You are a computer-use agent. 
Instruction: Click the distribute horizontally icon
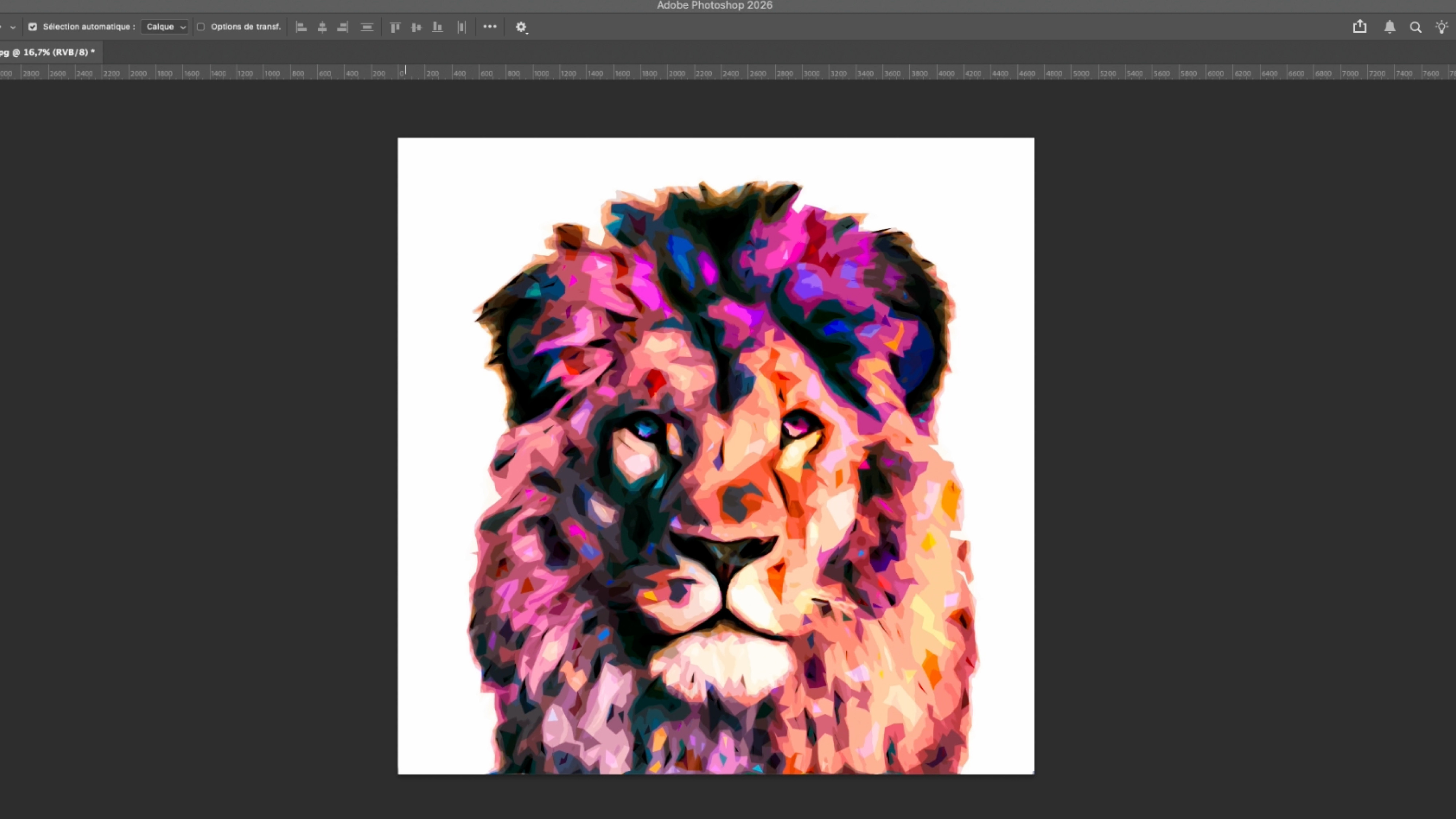click(x=462, y=27)
